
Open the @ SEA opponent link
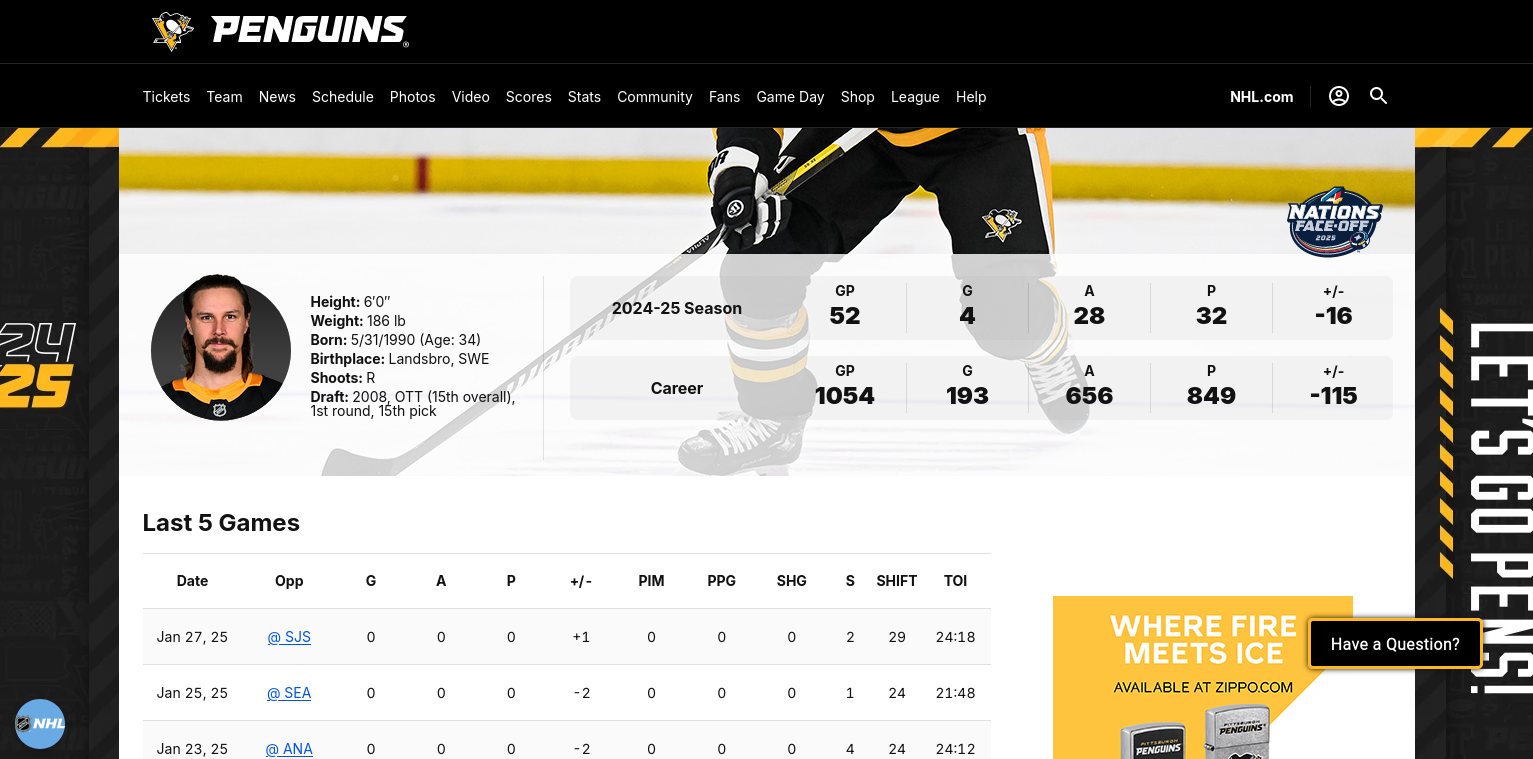[x=289, y=693]
